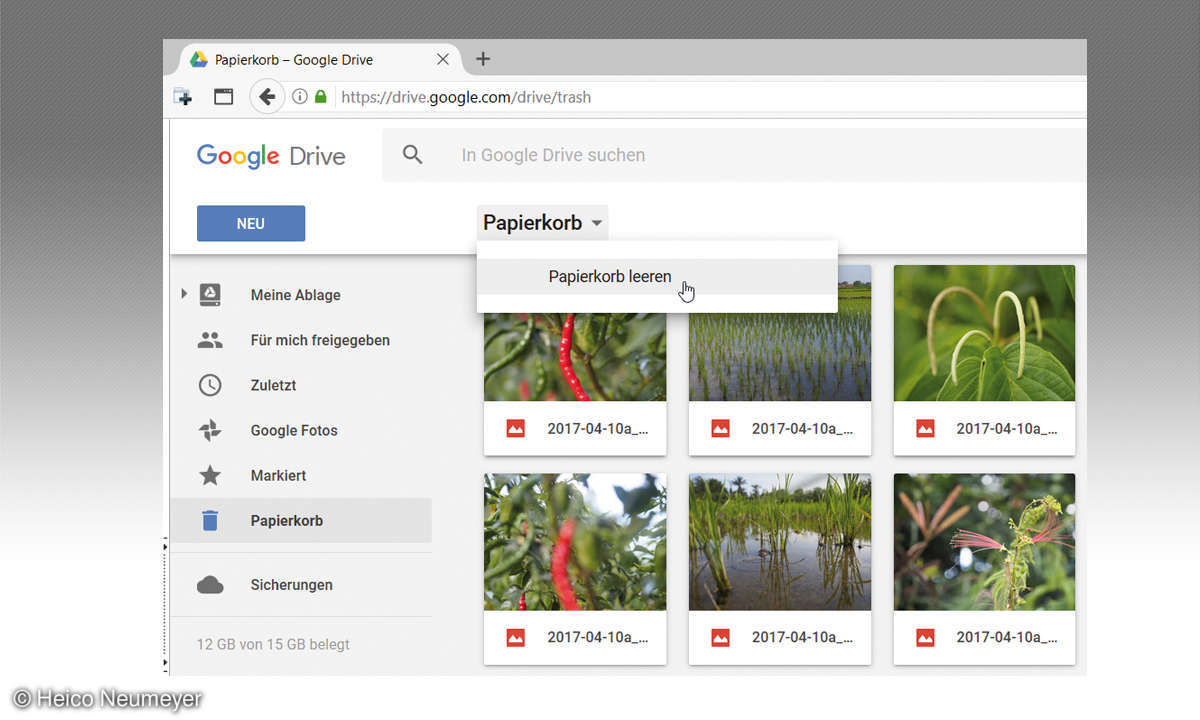Select the rice reflection in water thumbnail
The width and height of the screenshot is (1200, 720).
[780, 542]
